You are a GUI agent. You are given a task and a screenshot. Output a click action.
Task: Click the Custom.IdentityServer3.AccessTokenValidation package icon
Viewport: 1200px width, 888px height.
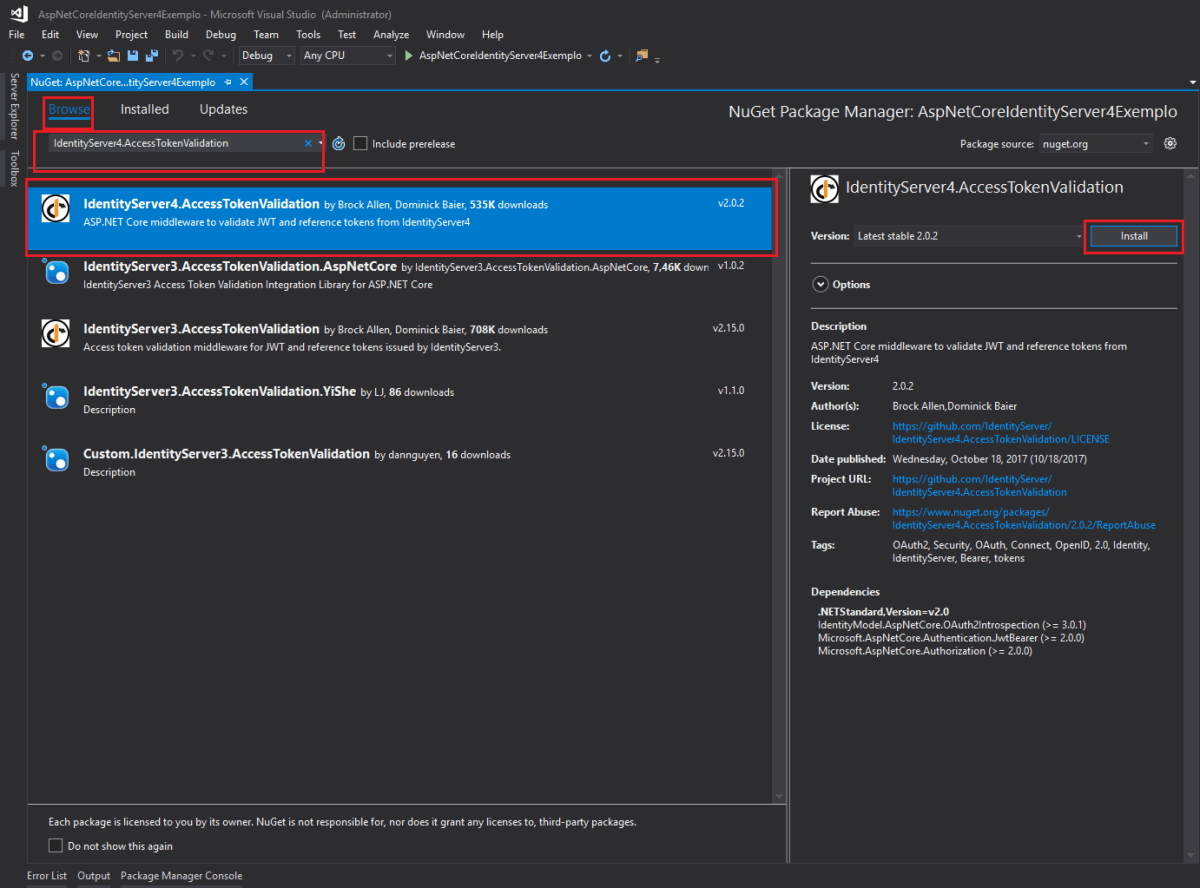pyautogui.click(x=55, y=458)
